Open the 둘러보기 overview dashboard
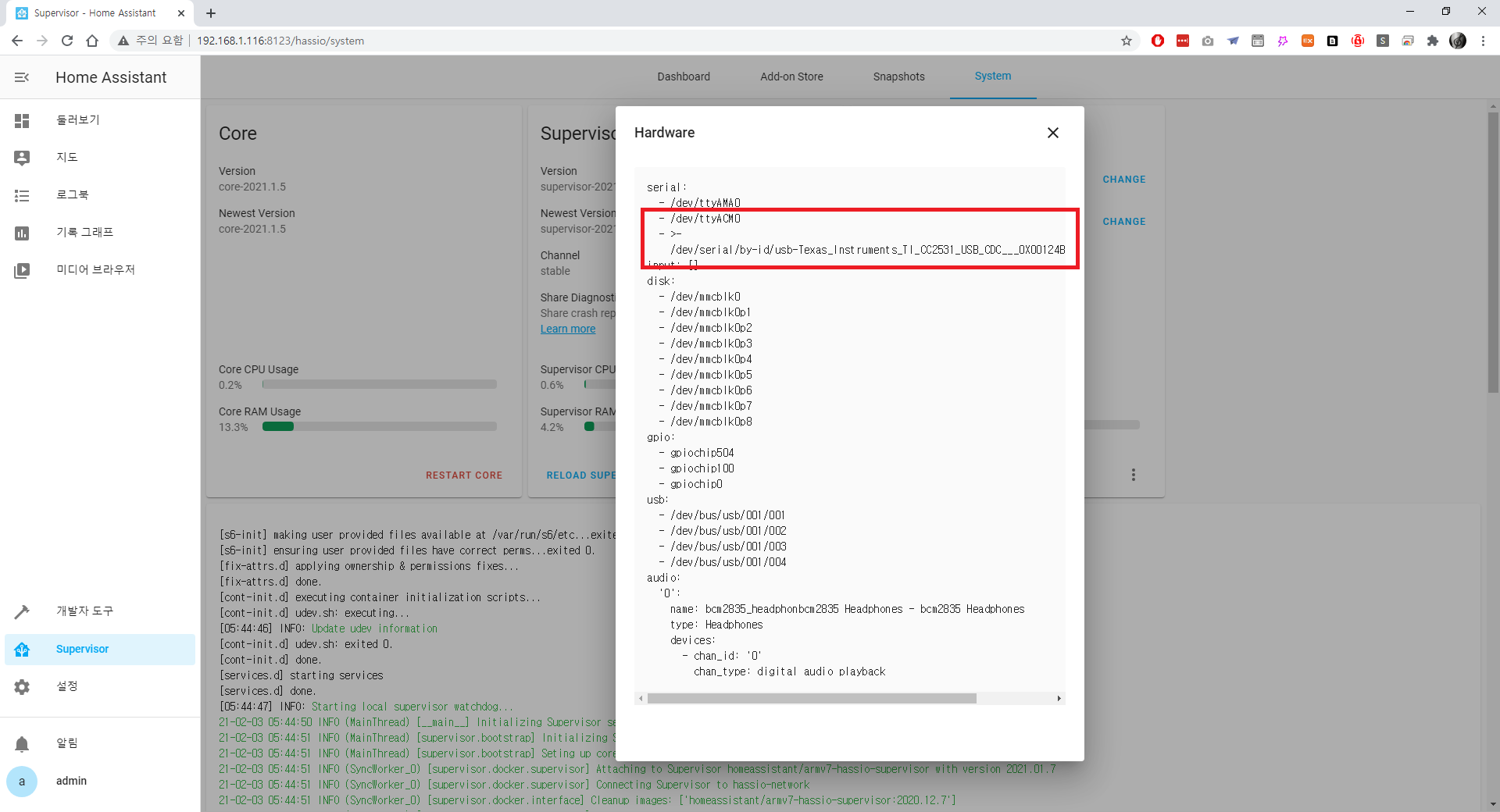Screen dimensions: 1500x812 pyautogui.click(x=100, y=120)
